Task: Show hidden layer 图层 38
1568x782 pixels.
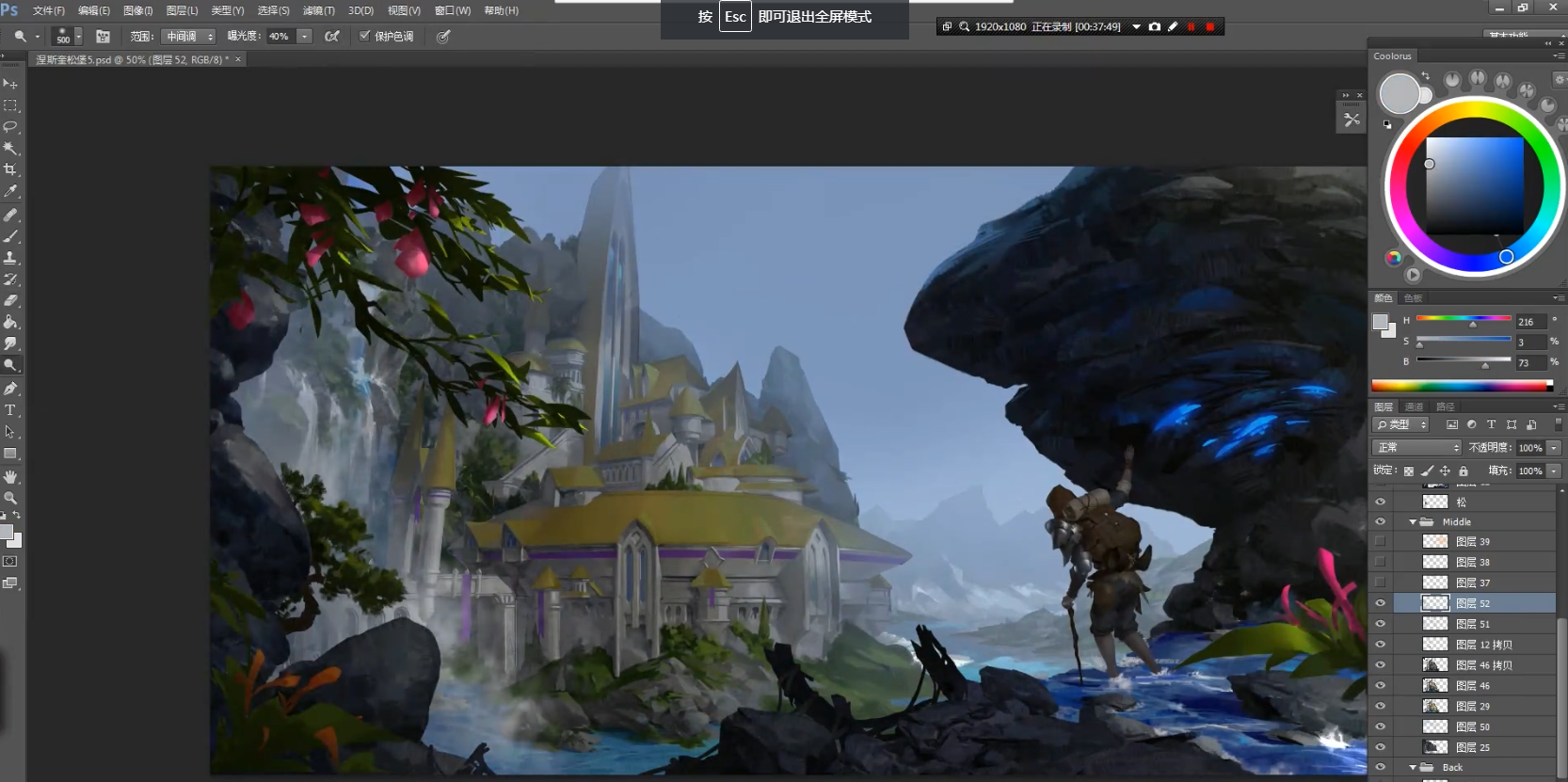Action: coord(1381,563)
